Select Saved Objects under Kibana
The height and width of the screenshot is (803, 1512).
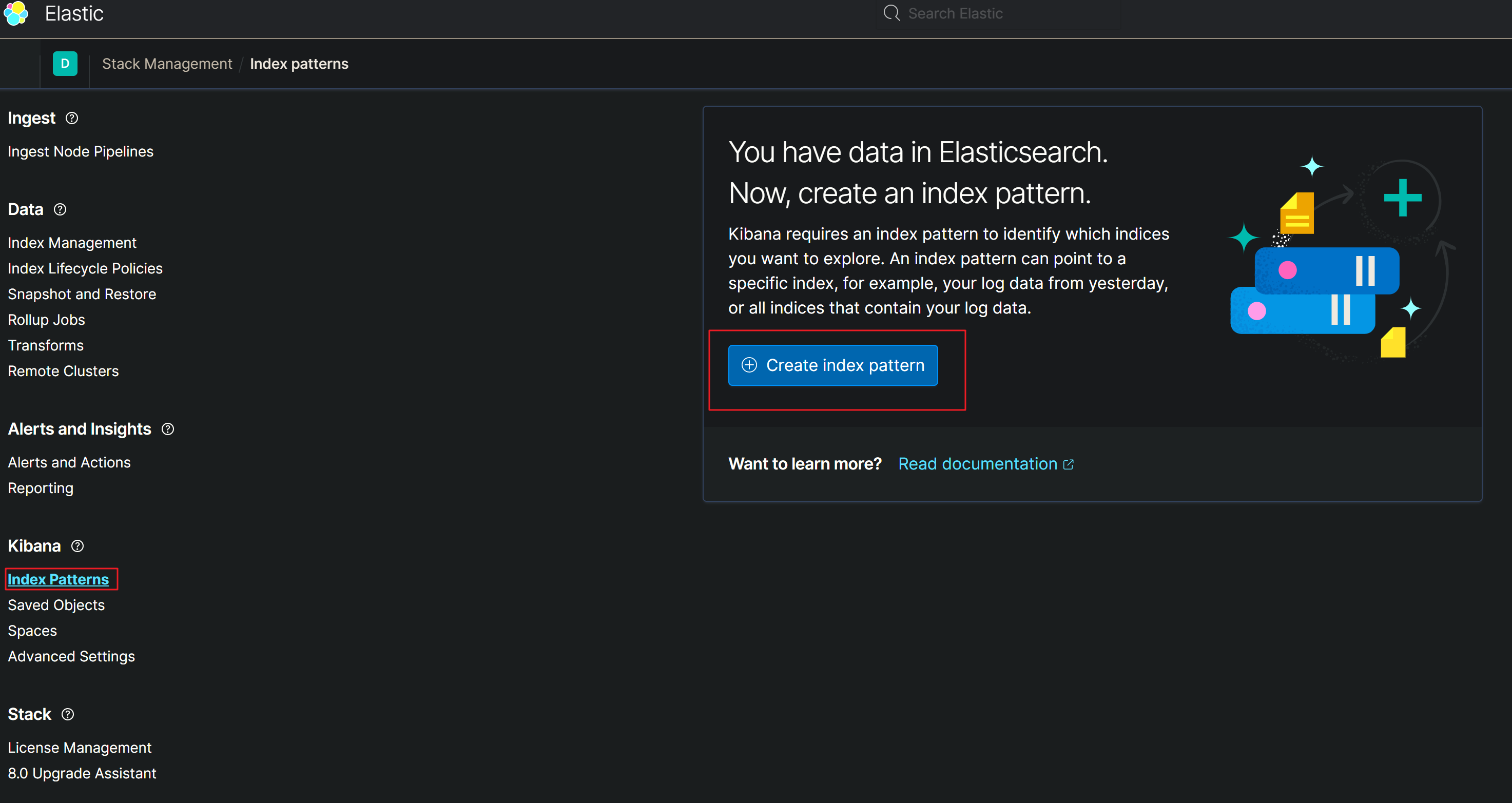(57, 605)
